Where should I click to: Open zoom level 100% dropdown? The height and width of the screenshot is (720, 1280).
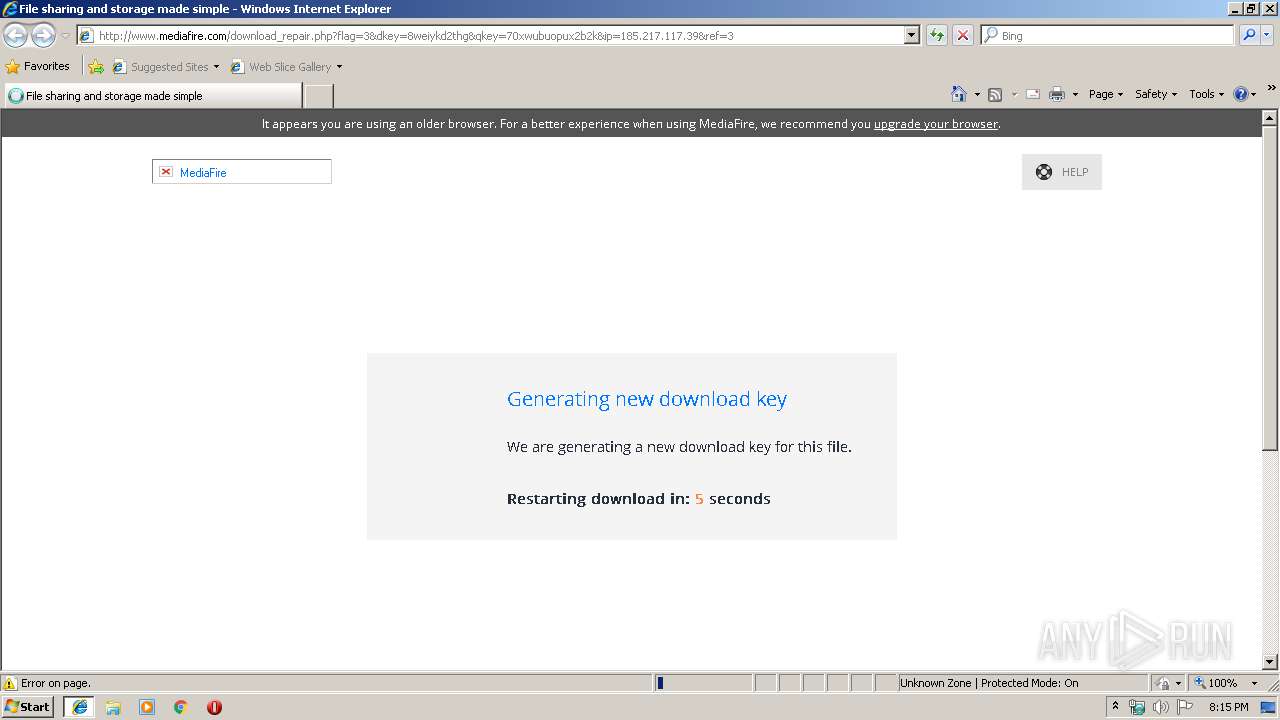click(x=1254, y=683)
